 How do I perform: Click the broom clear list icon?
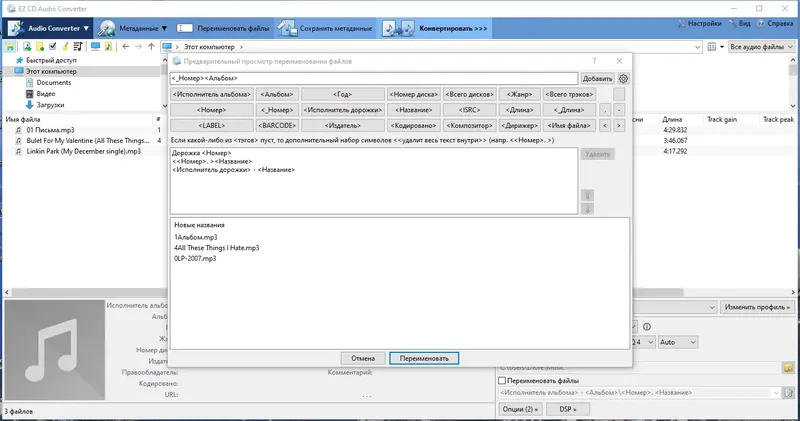point(65,46)
